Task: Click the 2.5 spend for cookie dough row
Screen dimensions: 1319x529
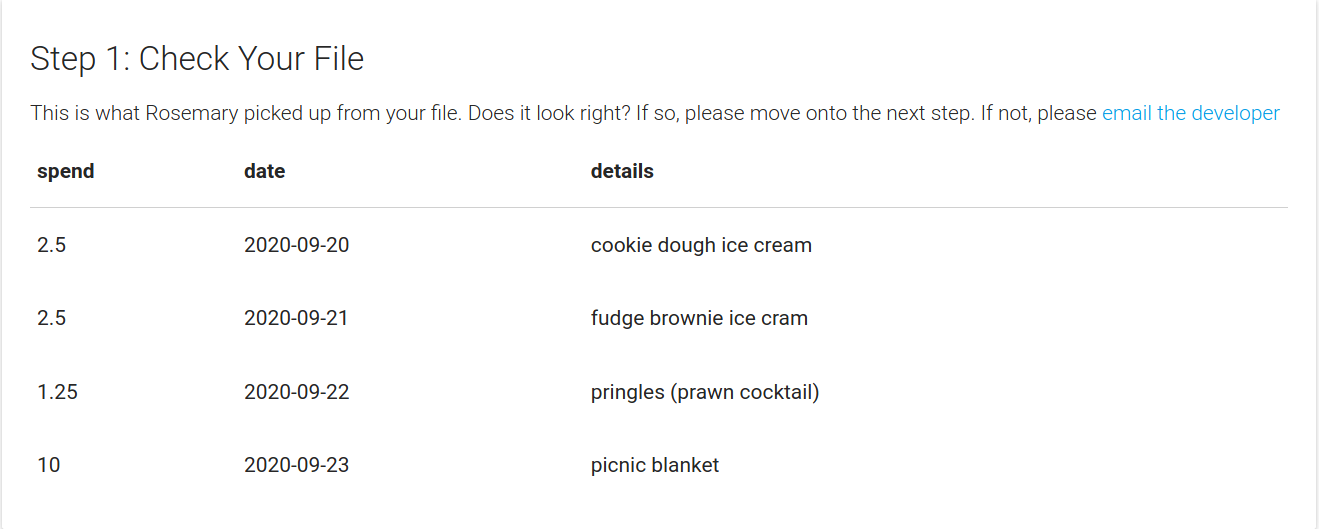Action: click(x=51, y=245)
